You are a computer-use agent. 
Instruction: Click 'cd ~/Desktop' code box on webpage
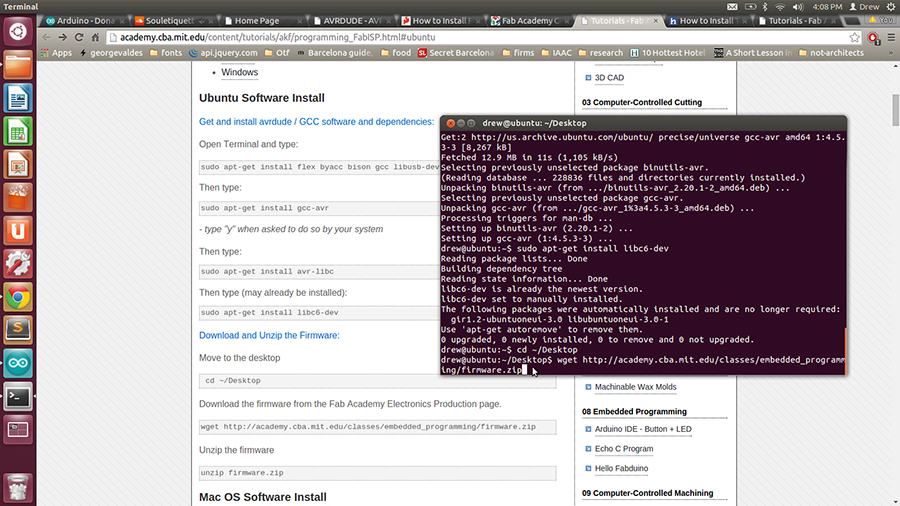coord(377,381)
